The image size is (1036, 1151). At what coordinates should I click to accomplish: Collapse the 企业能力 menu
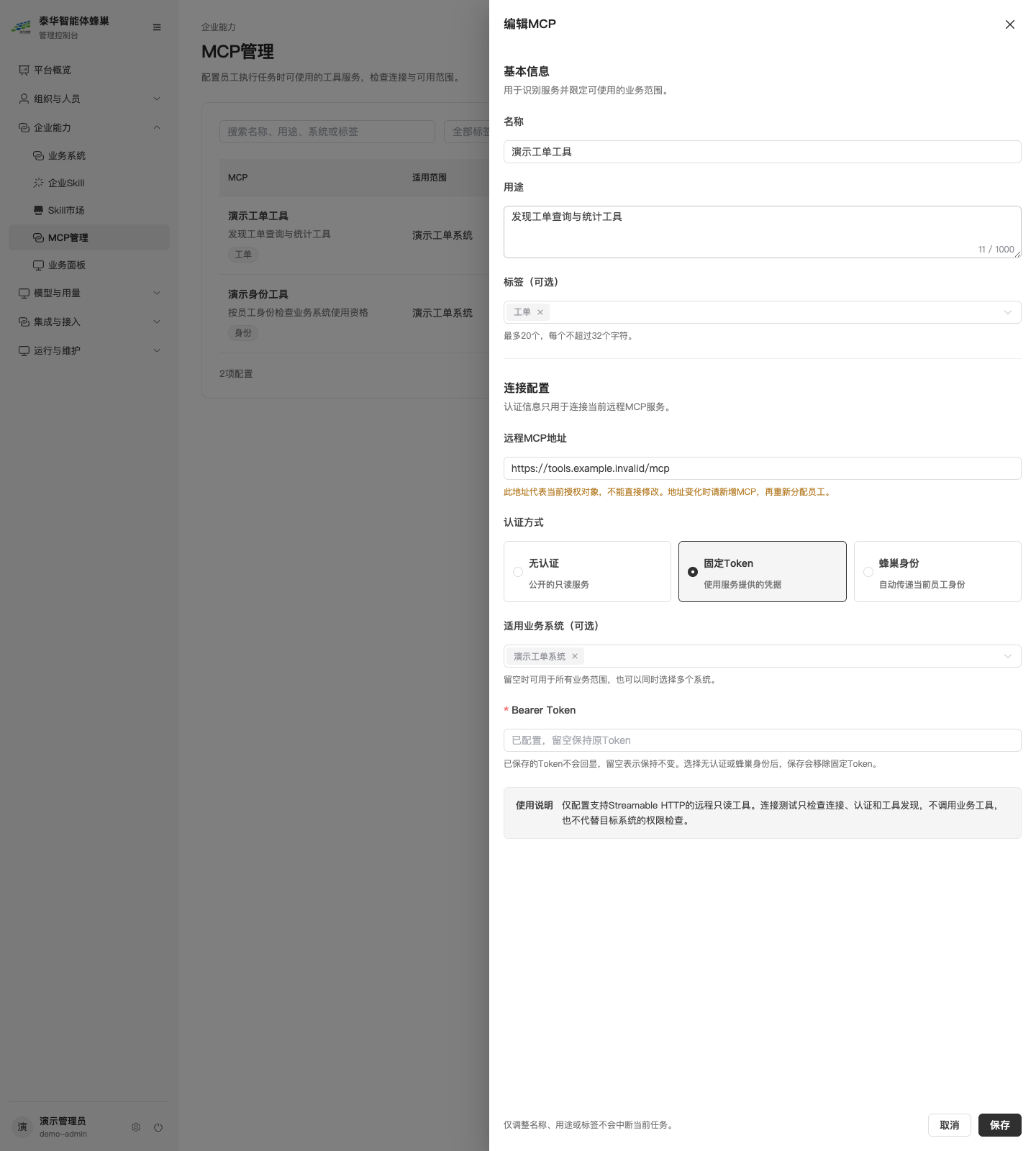[89, 127]
